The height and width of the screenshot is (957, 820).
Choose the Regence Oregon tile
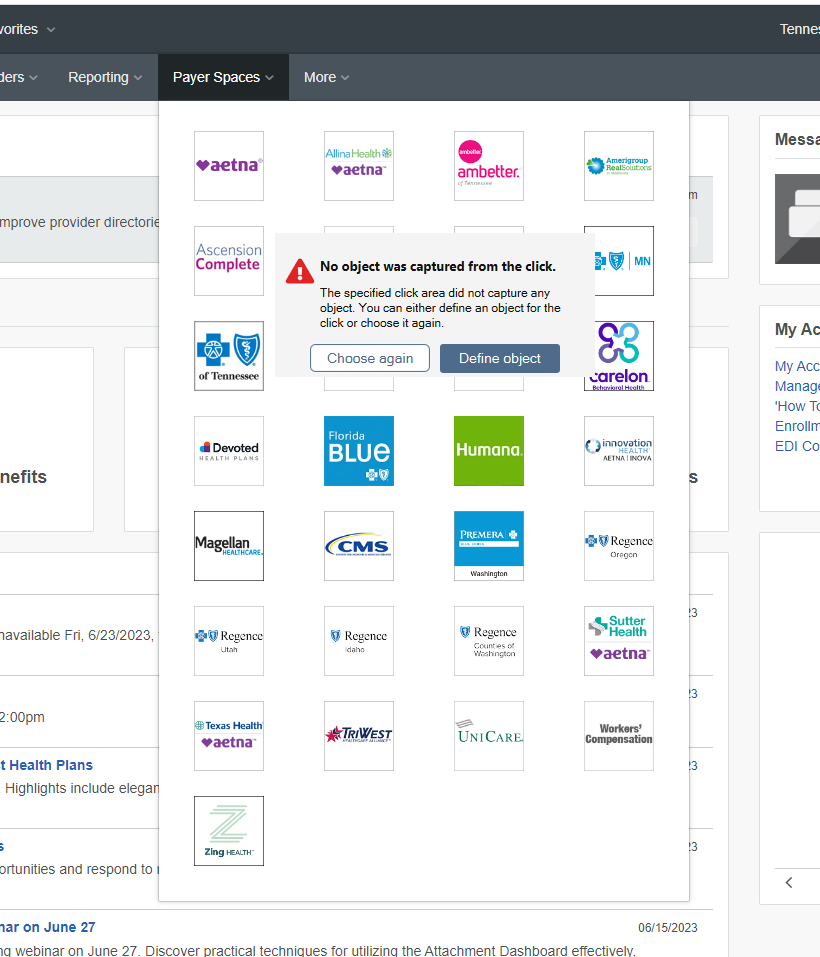[619, 546]
